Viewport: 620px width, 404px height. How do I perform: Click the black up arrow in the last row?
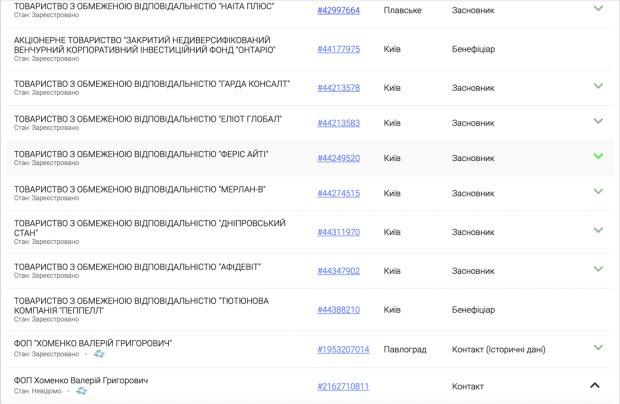click(594, 385)
